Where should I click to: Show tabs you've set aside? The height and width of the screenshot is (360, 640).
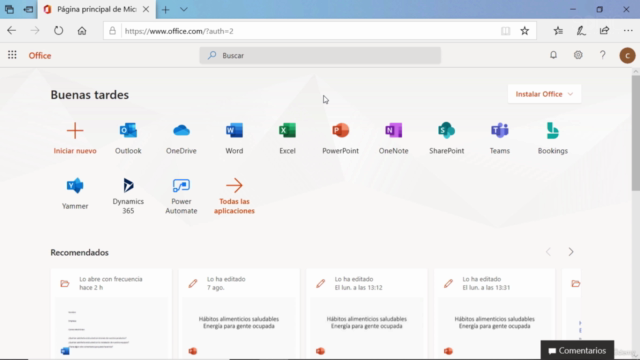9,9
